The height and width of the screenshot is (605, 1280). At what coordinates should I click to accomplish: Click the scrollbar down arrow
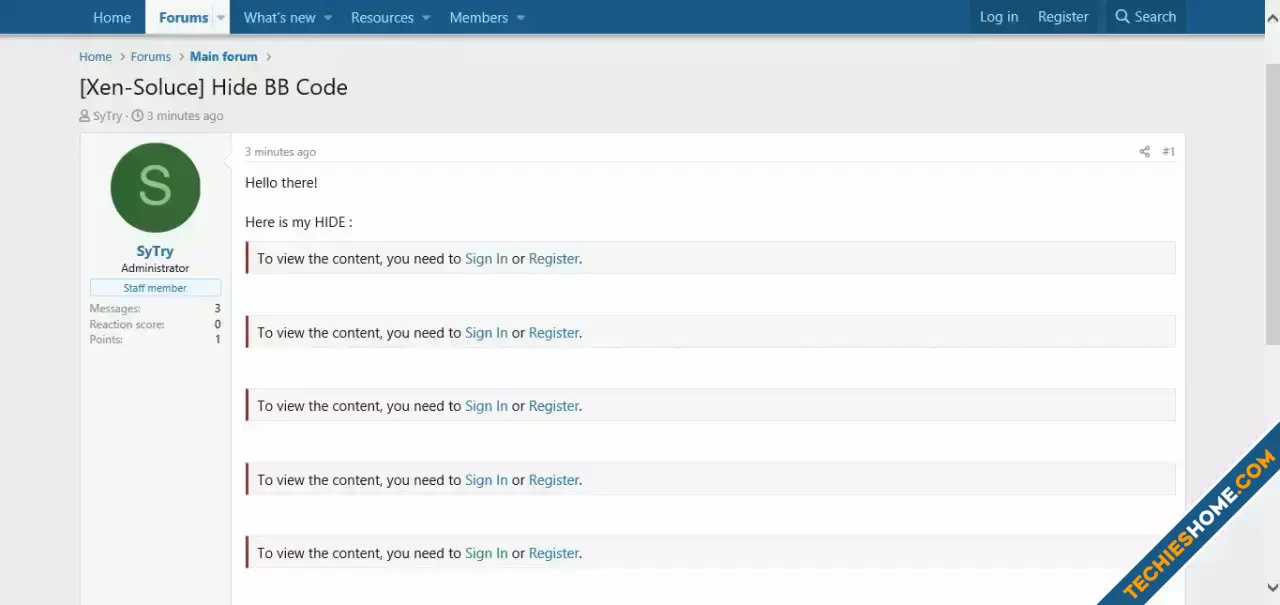(1272, 588)
